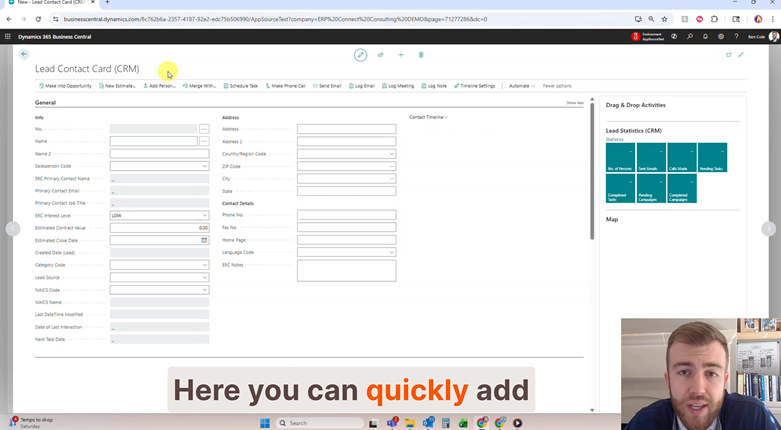Create a new record with the plus icon

tap(401, 55)
